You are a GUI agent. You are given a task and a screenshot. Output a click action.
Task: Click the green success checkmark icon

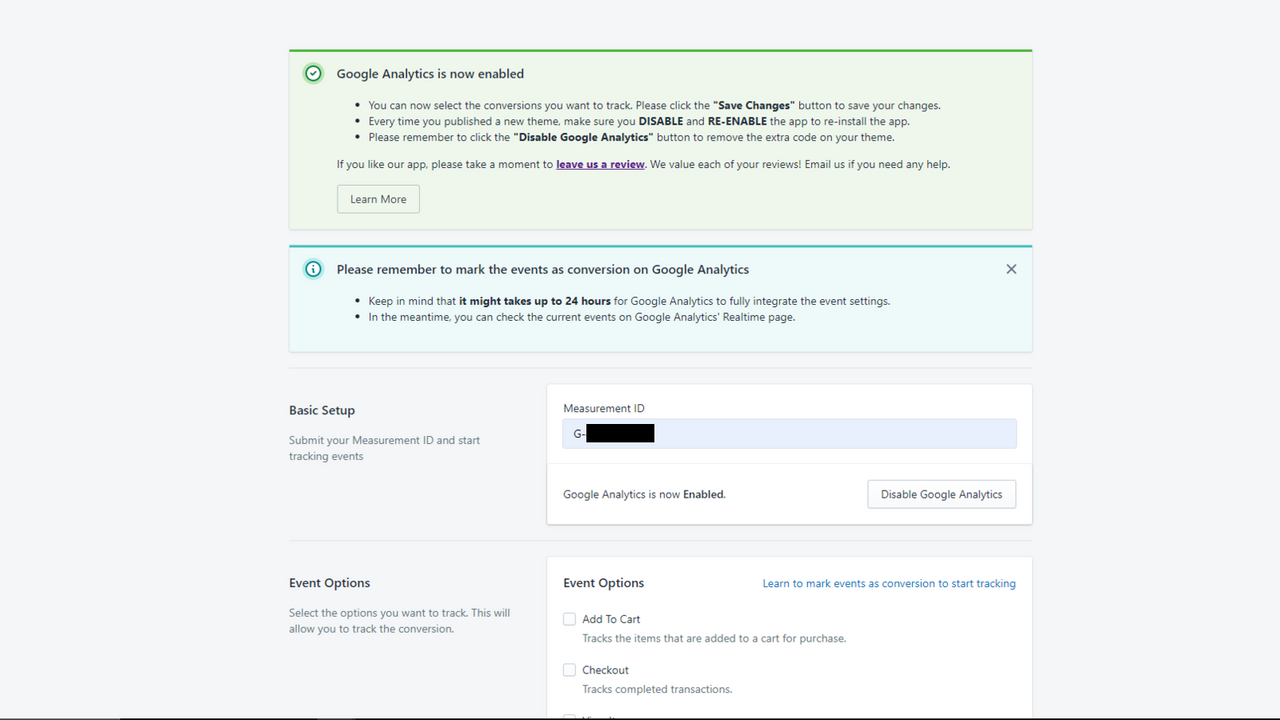[x=313, y=73]
